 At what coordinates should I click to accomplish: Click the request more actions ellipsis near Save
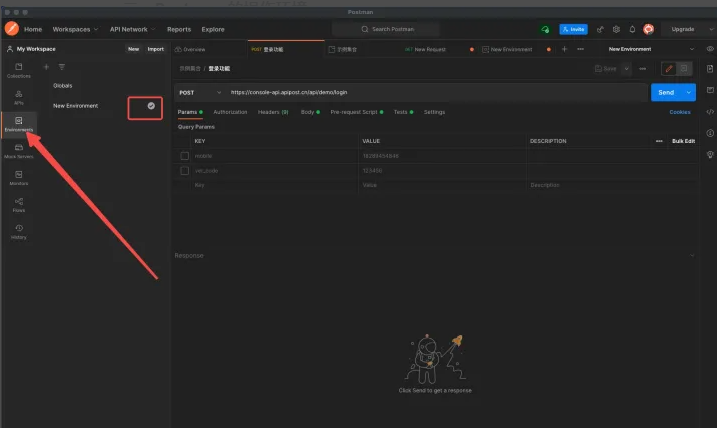(642, 69)
